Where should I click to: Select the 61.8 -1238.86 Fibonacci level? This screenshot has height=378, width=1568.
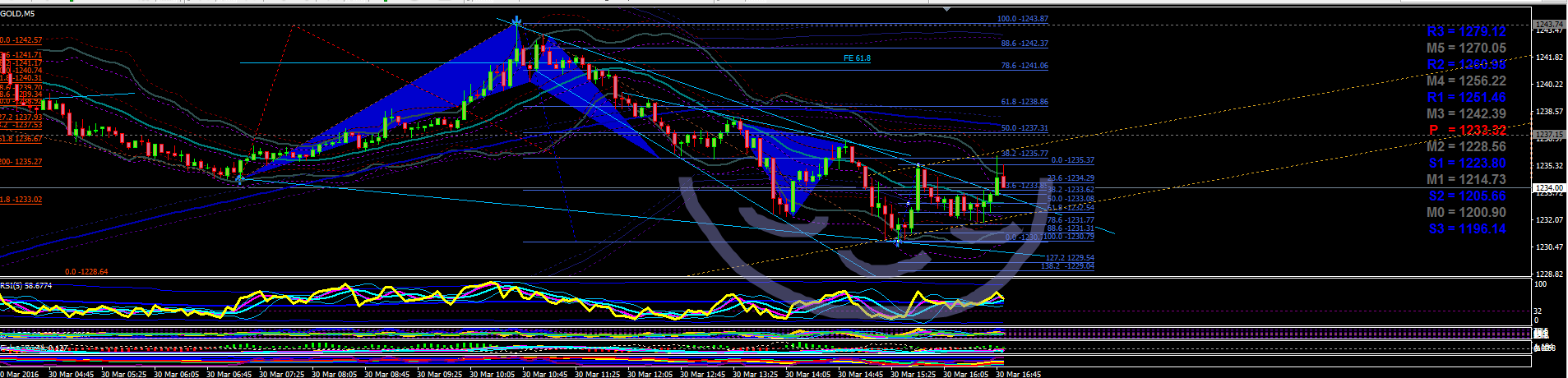(1025, 102)
